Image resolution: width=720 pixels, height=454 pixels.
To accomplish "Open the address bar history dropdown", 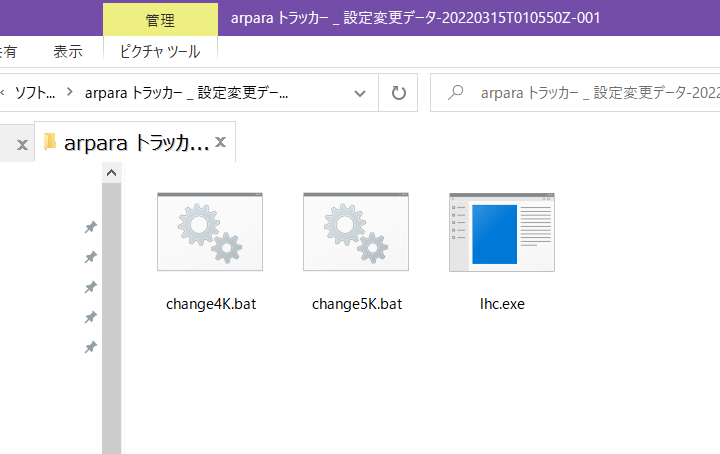I will (x=360, y=93).
